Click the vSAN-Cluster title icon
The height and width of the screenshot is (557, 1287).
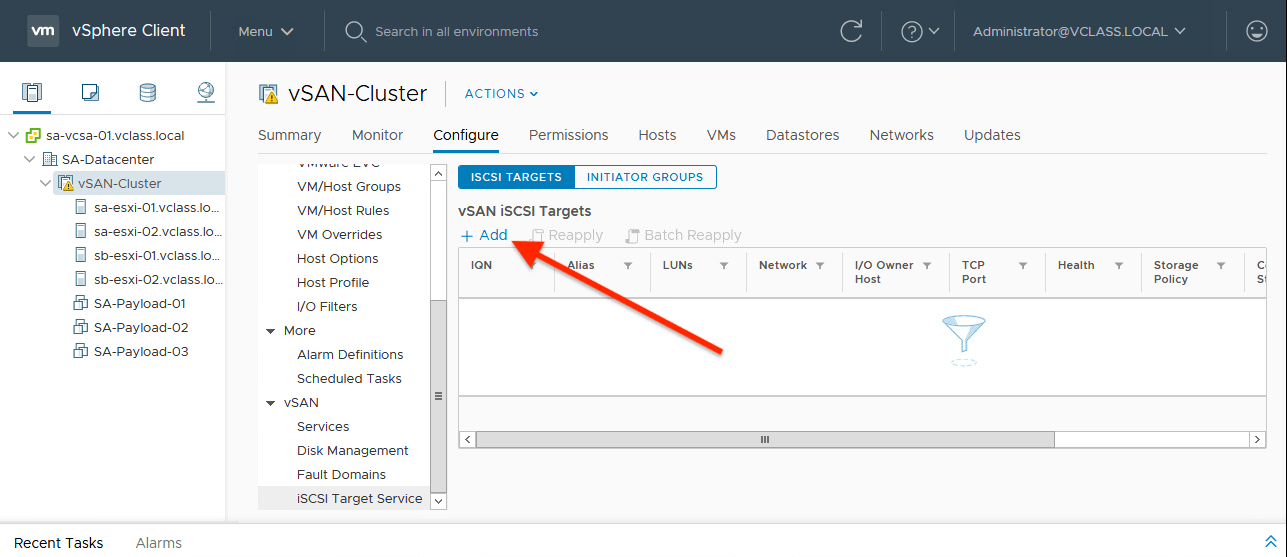click(268, 94)
